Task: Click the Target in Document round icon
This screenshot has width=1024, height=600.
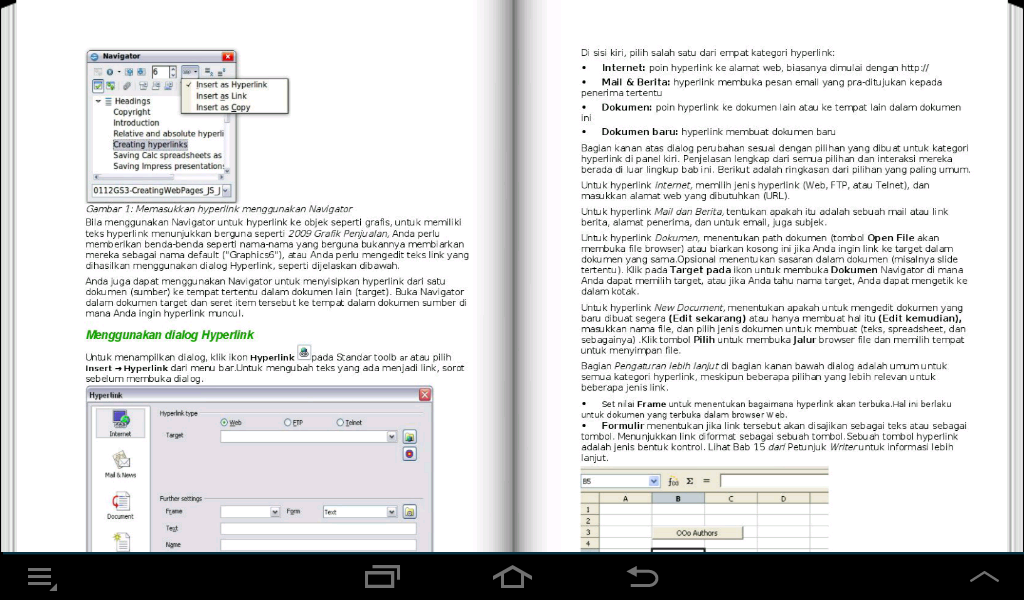Action: pyautogui.click(x=409, y=454)
